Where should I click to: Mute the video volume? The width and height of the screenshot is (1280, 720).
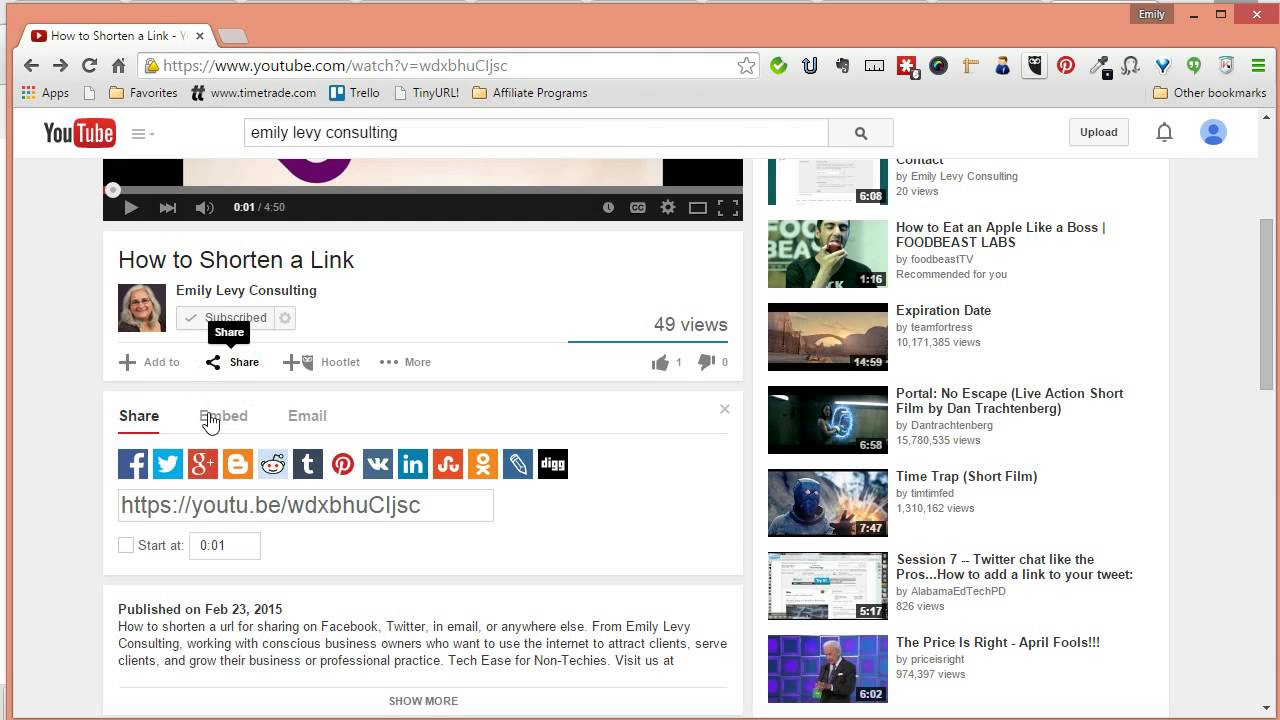(204, 207)
